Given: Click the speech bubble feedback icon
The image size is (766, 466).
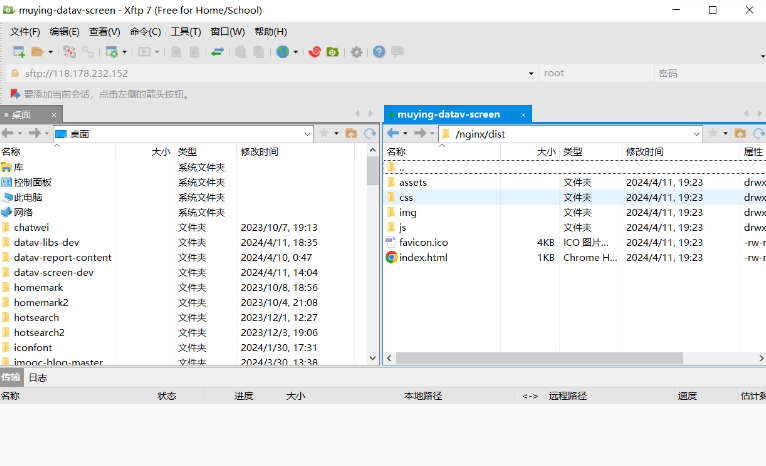Looking at the screenshot, I should [x=397, y=51].
